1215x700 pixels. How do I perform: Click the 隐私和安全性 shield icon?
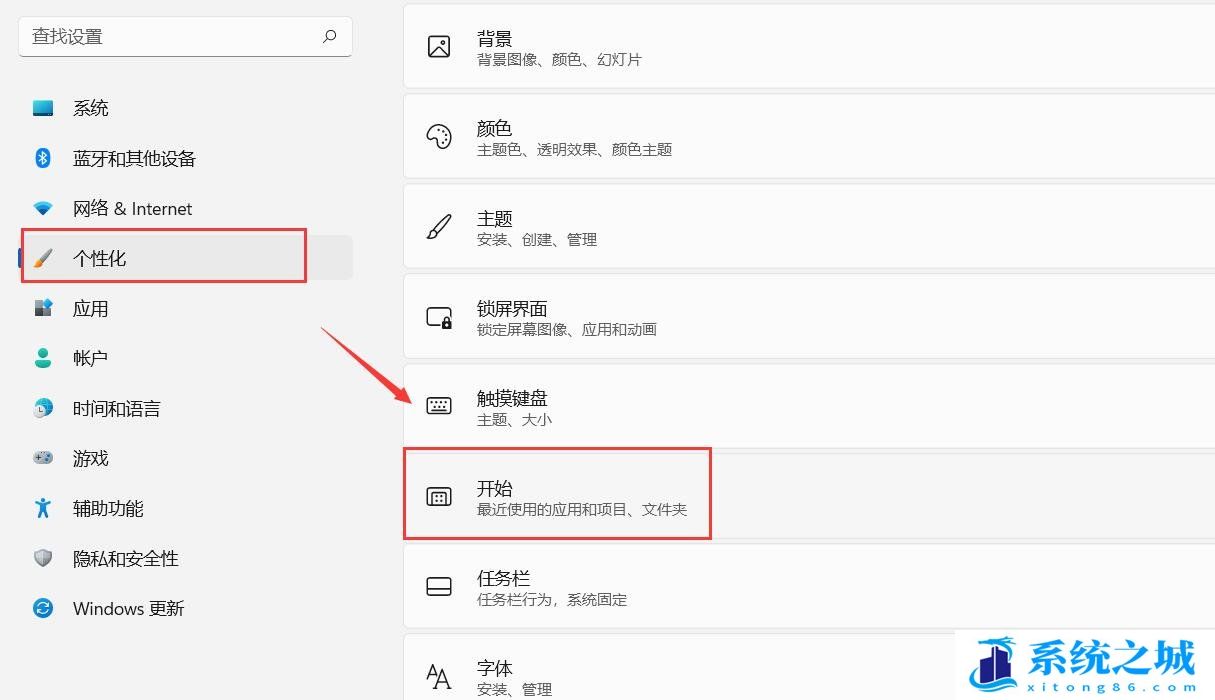(x=43, y=558)
